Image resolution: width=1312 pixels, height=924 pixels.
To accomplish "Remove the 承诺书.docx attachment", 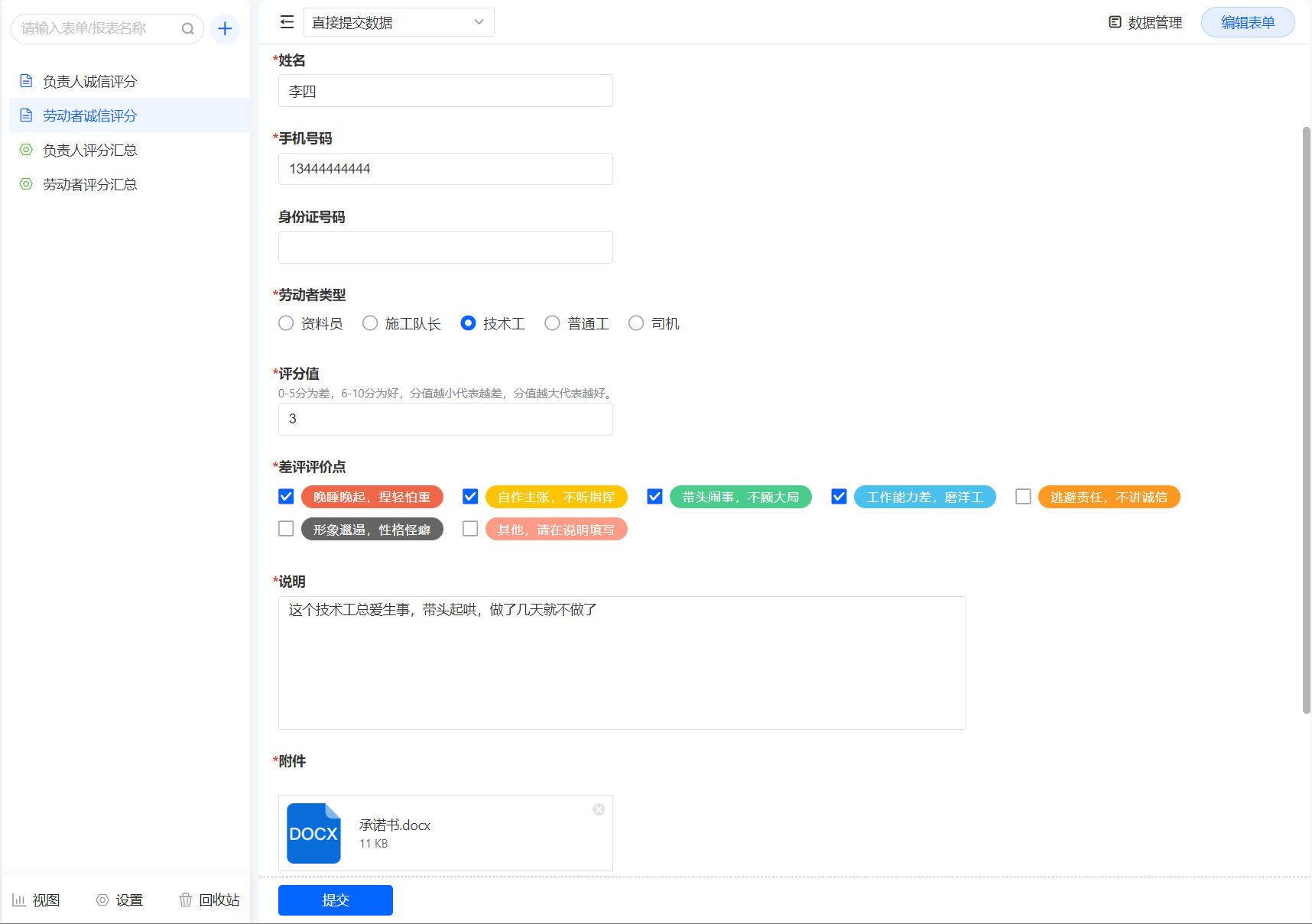I will tap(599, 809).
